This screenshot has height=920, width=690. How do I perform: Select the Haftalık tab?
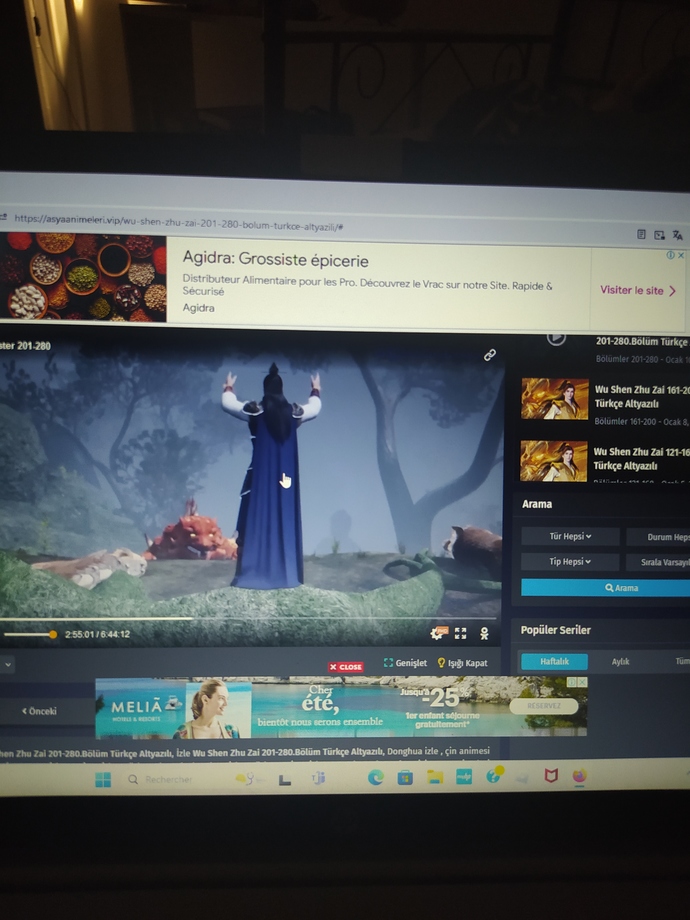click(x=554, y=661)
